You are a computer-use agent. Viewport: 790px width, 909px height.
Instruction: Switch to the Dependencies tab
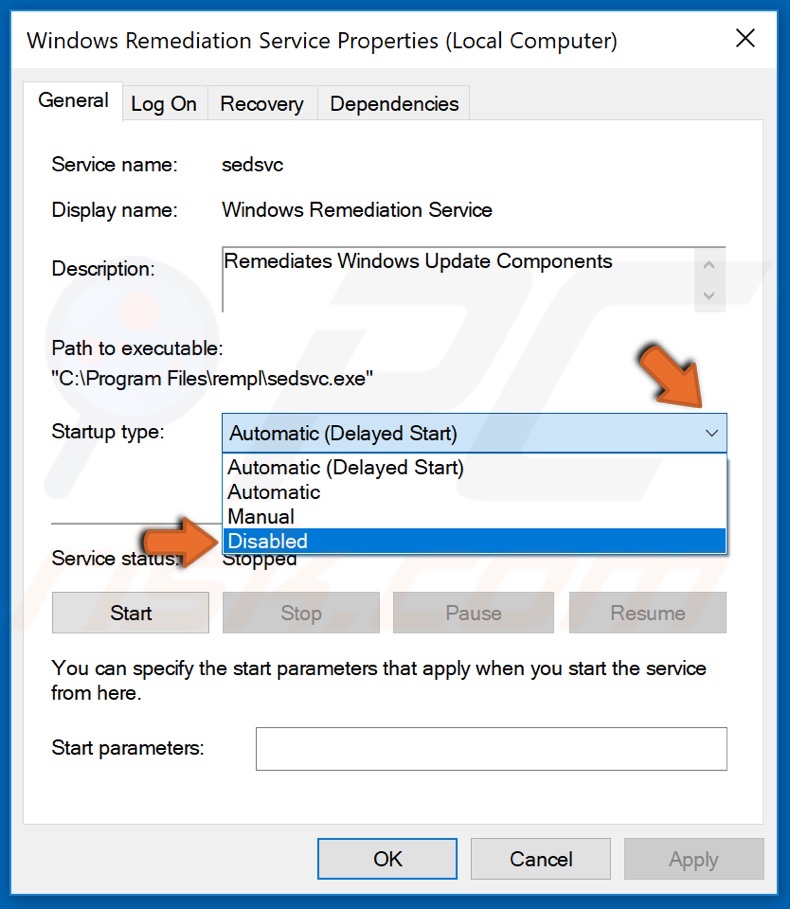393,103
